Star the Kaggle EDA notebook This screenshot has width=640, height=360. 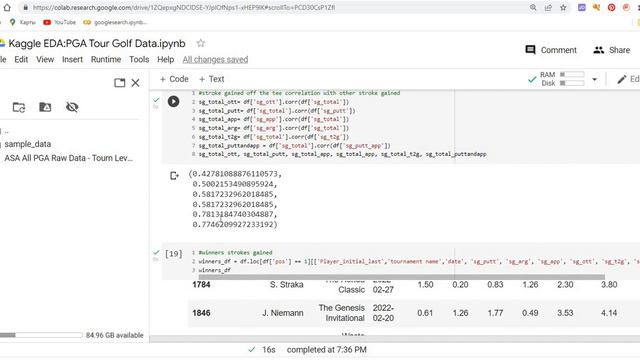pyautogui.click(x=200, y=43)
